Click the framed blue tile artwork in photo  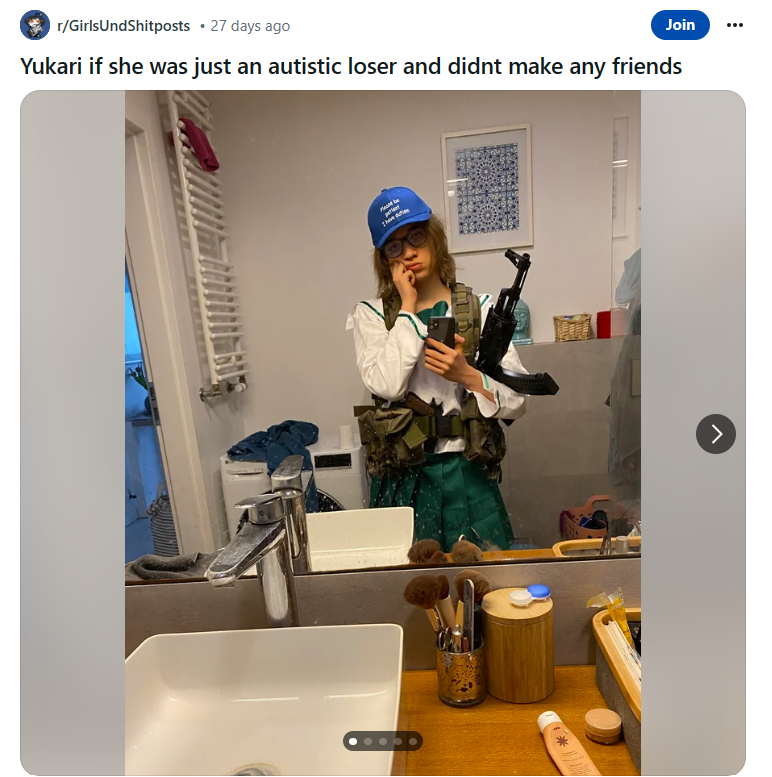tap(487, 188)
